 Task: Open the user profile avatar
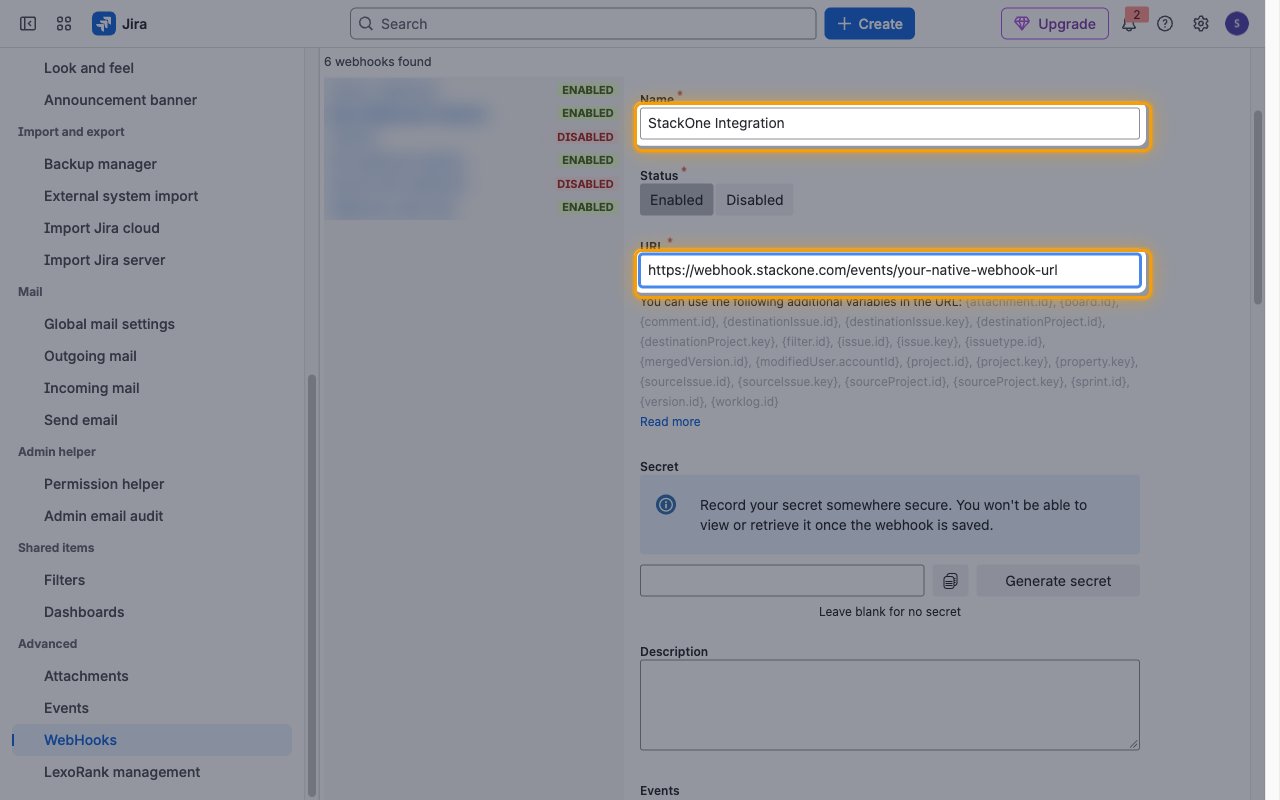tap(1237, 23)
